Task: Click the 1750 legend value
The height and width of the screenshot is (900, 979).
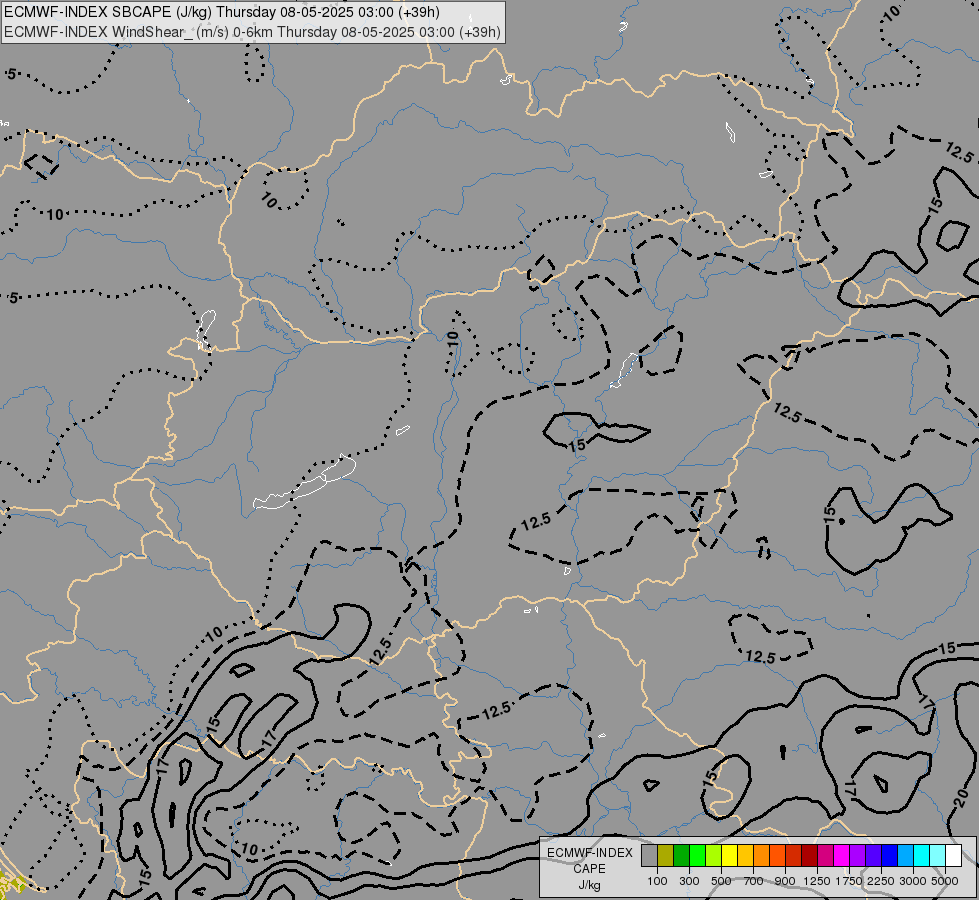Action: pos(849,881)
